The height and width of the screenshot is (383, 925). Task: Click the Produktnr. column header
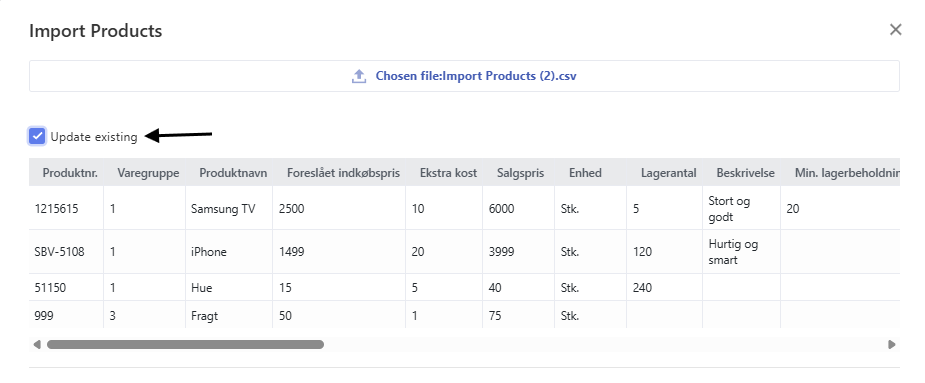click(x=70, y=173)
